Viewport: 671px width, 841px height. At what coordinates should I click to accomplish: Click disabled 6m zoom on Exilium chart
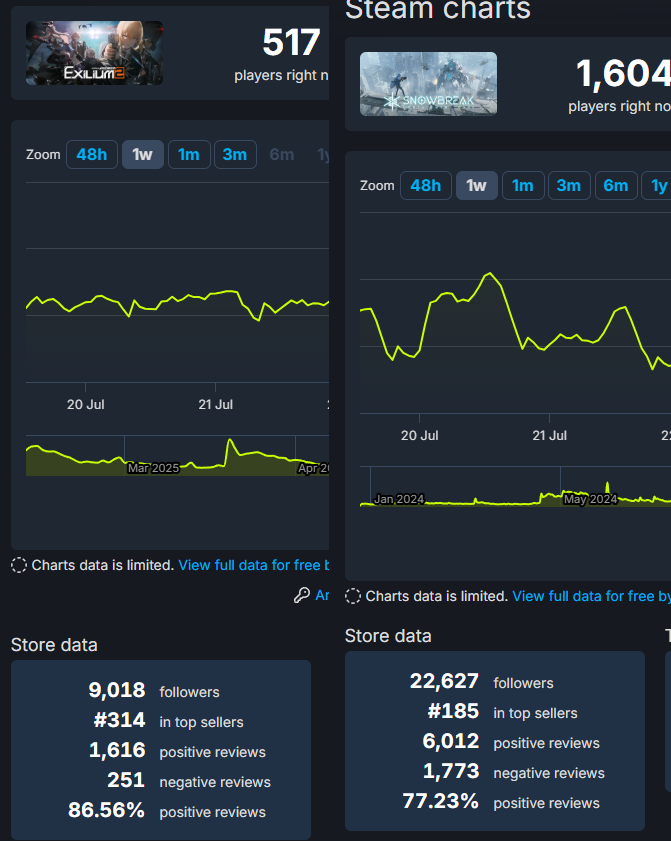[x=282, y=154]
